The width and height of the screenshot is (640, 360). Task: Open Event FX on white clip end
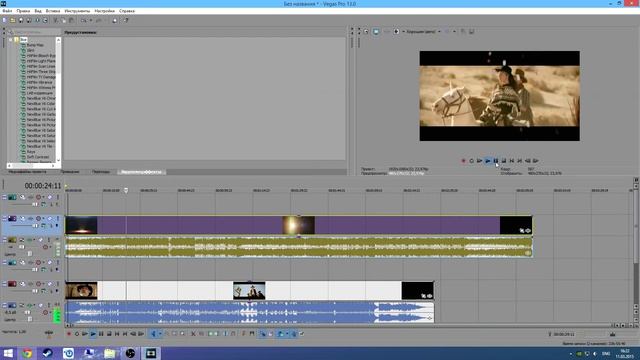(429, 296)
